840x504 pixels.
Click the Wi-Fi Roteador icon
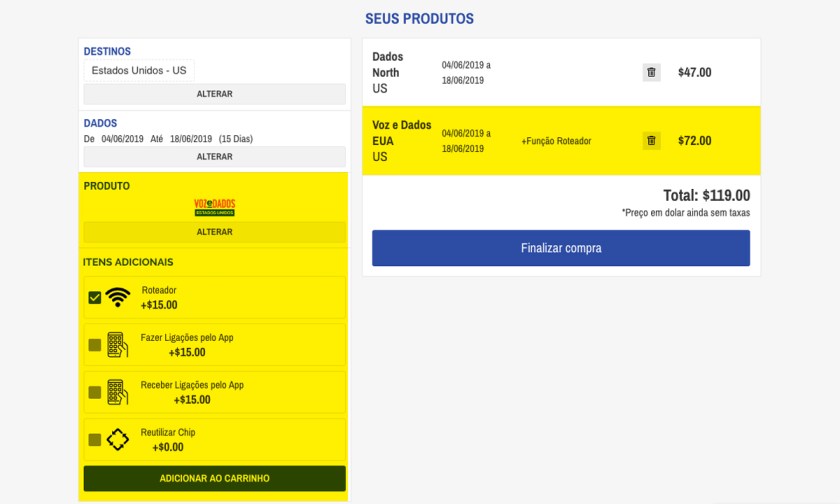(x=118, y=297)
